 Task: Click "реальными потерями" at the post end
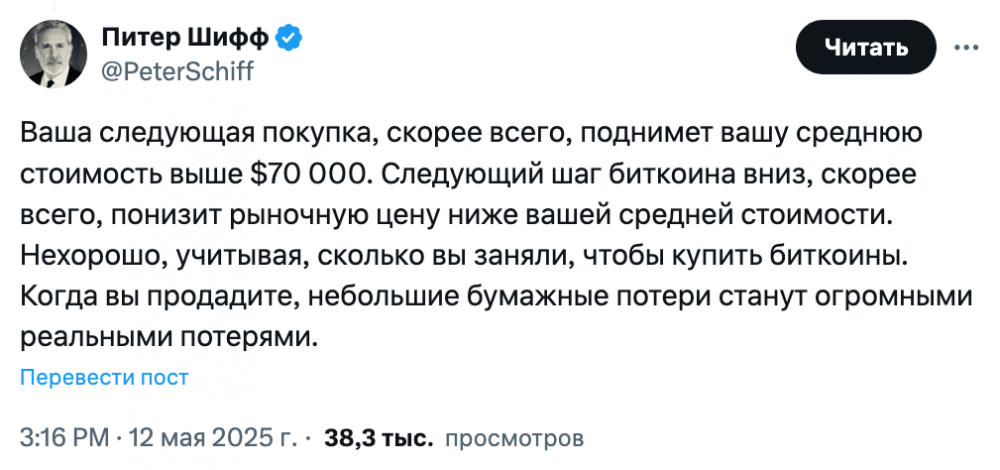(168, 338)
